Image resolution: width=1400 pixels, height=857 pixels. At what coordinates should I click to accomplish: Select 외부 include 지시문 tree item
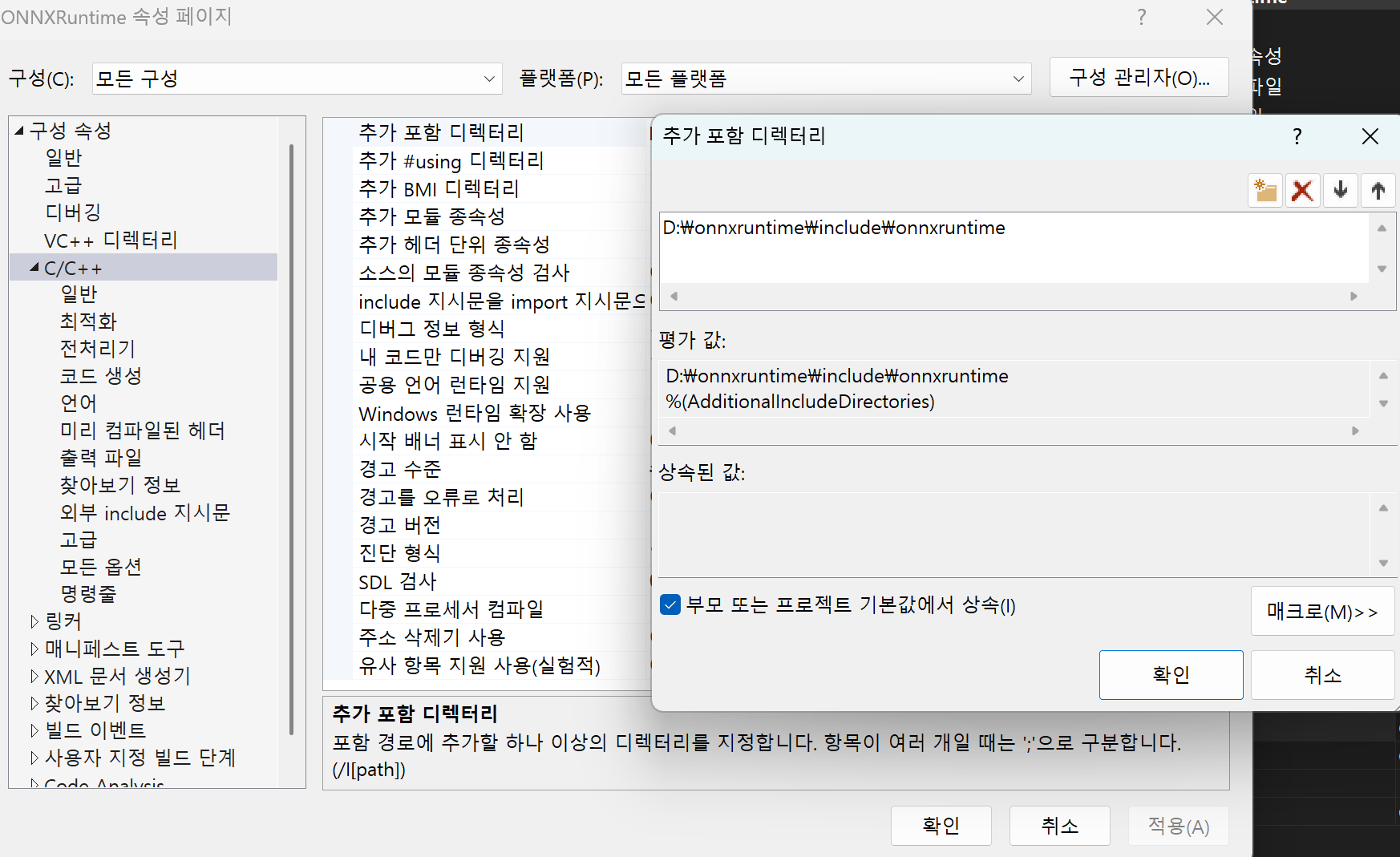click(x=145, y=512)
